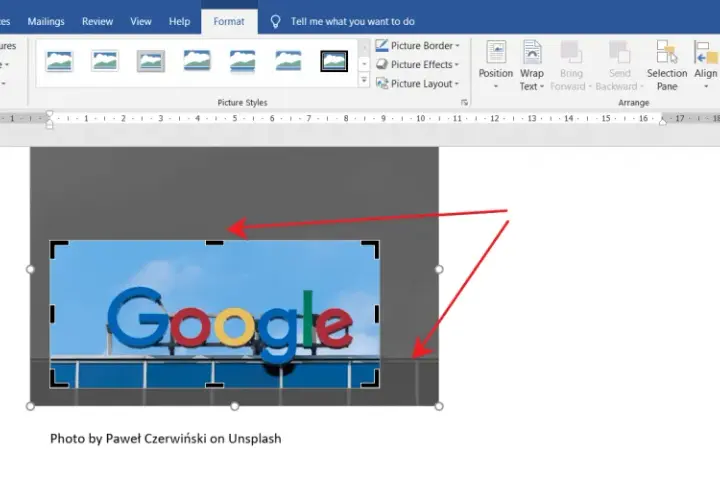Click the Tell me lightbulb icon
Viewport: 720px width, 500px height.
[x=275, y=22]
